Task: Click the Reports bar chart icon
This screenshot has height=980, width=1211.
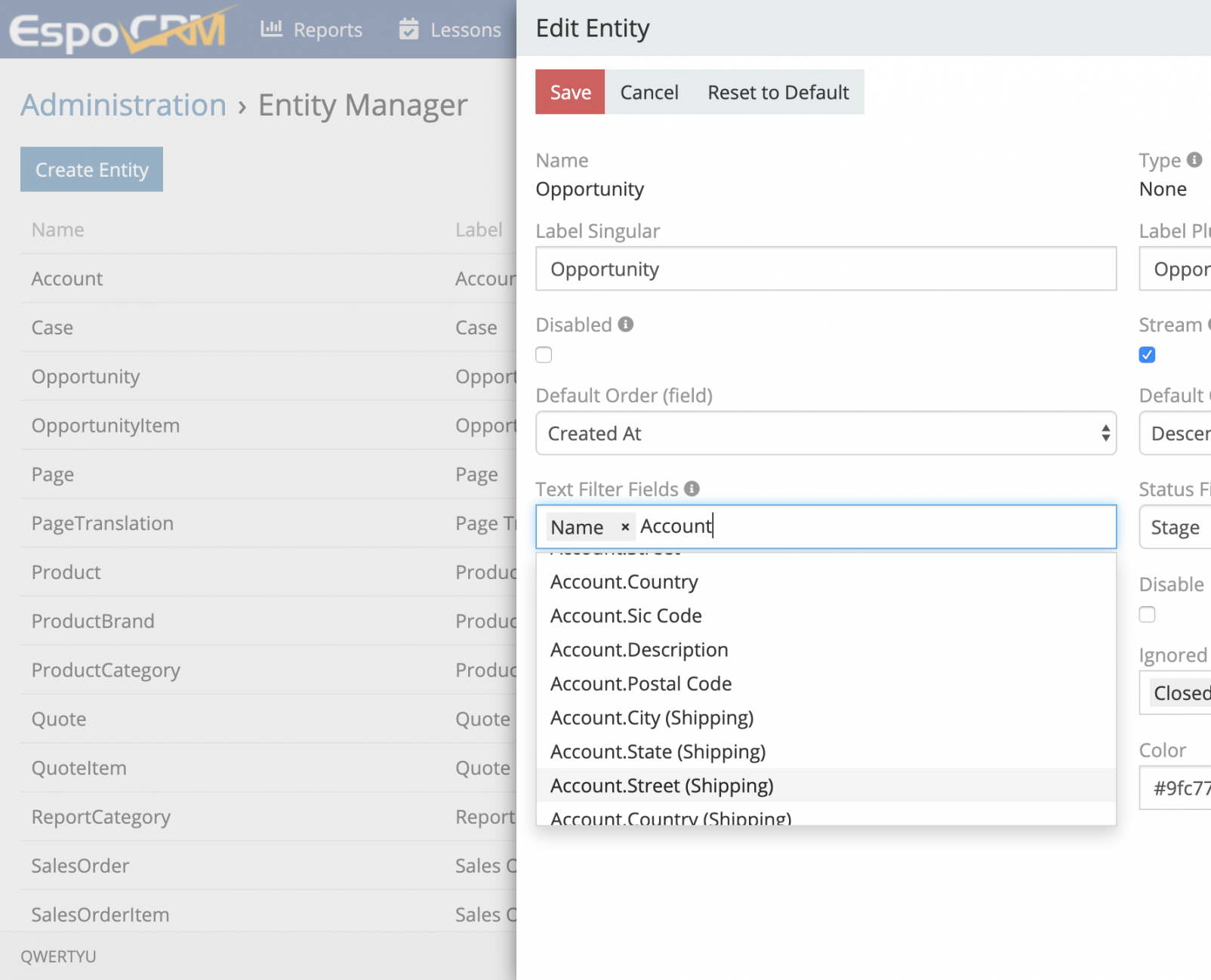Action: [271, 29]
